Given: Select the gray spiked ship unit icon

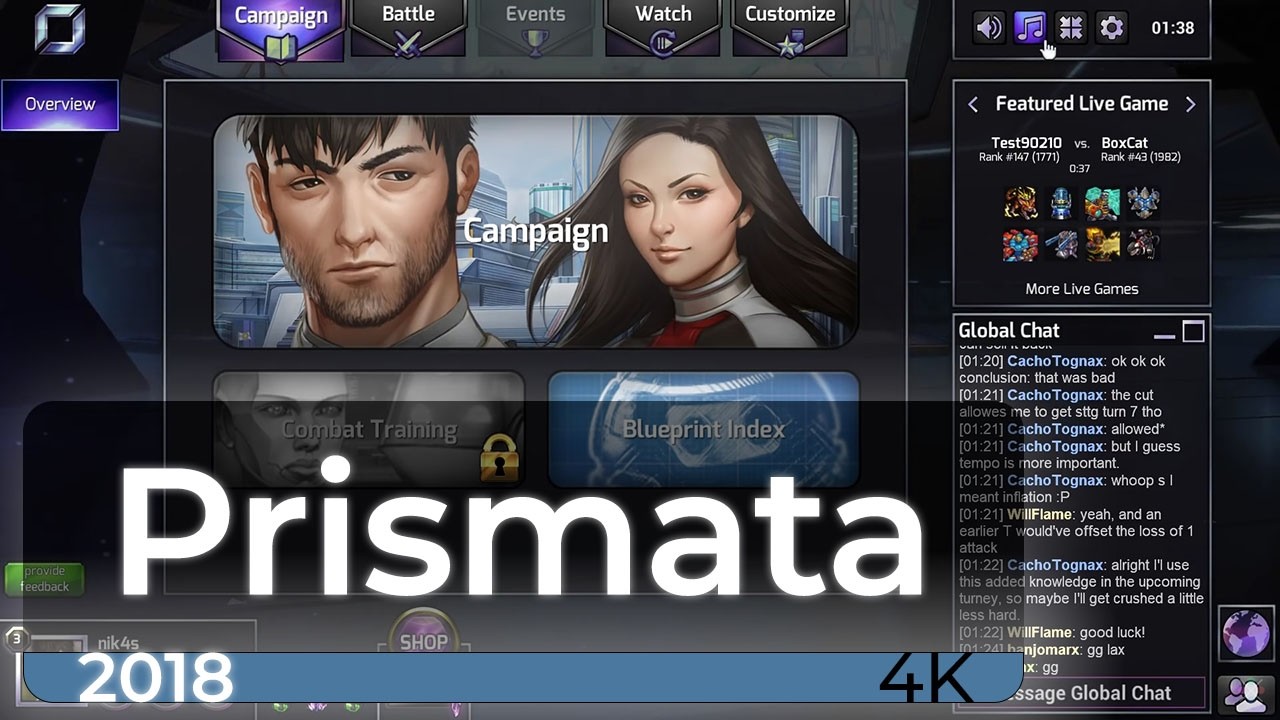Looking at the screenshot, I should (x=1143, y=203).
